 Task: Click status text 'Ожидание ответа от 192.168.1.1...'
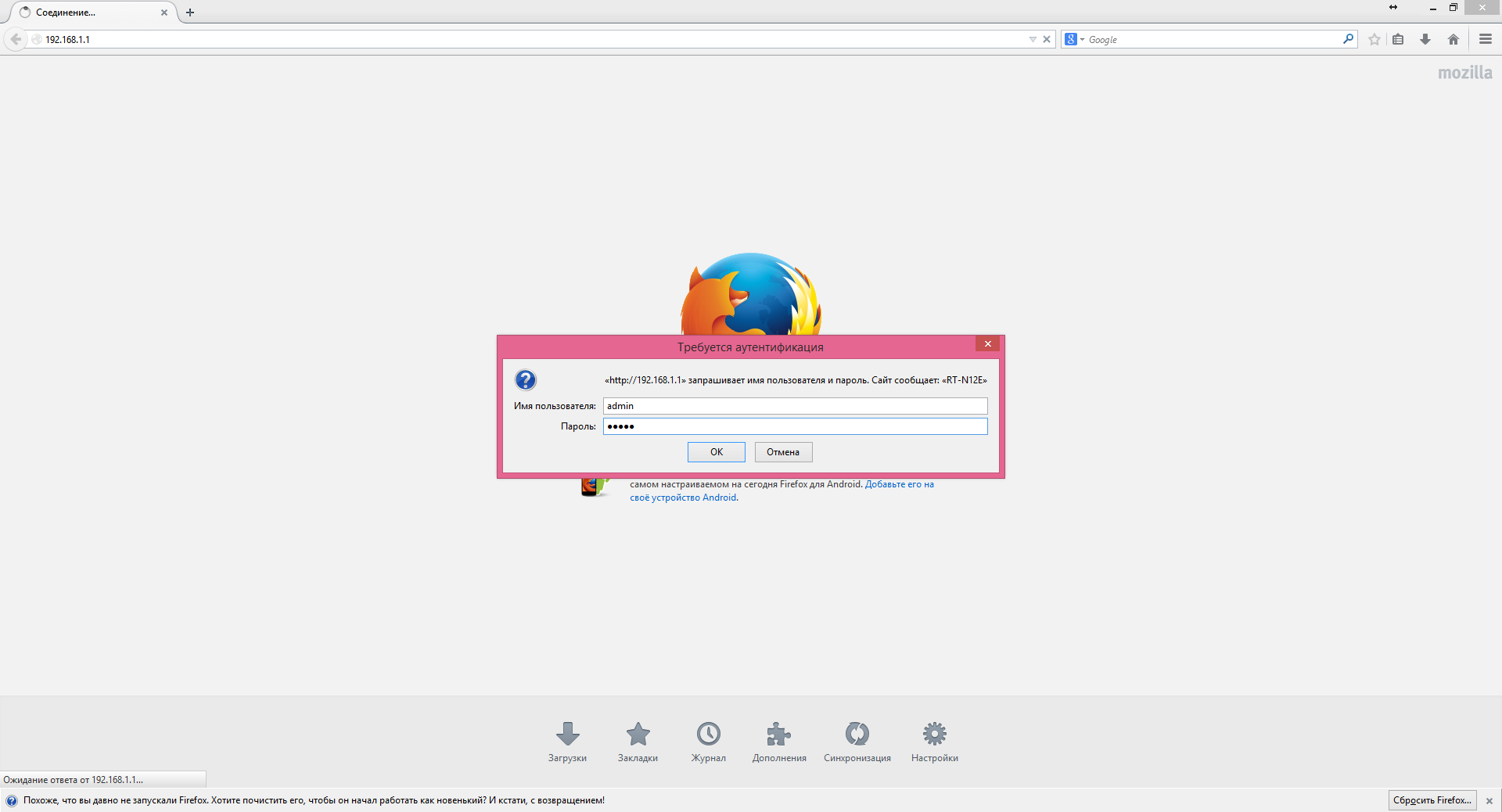click(74, 780)
